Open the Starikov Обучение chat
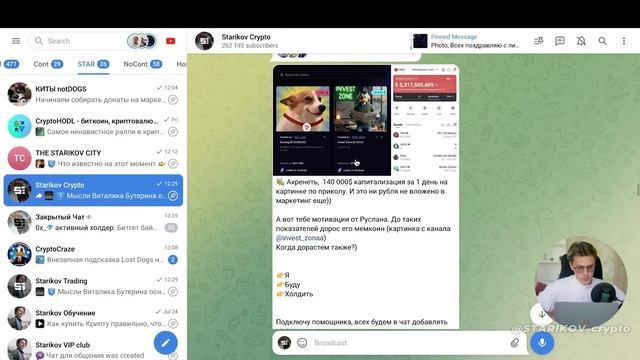Screen dimensions: 640x360 point(93,318)
